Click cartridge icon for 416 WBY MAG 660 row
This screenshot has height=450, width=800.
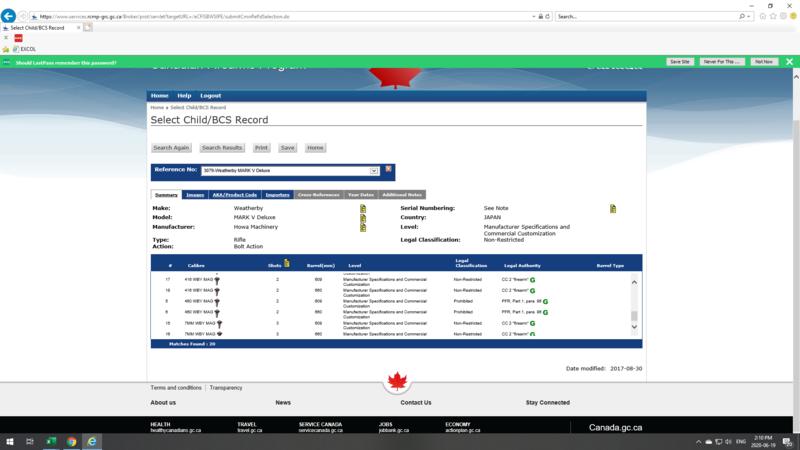[217, 291]
